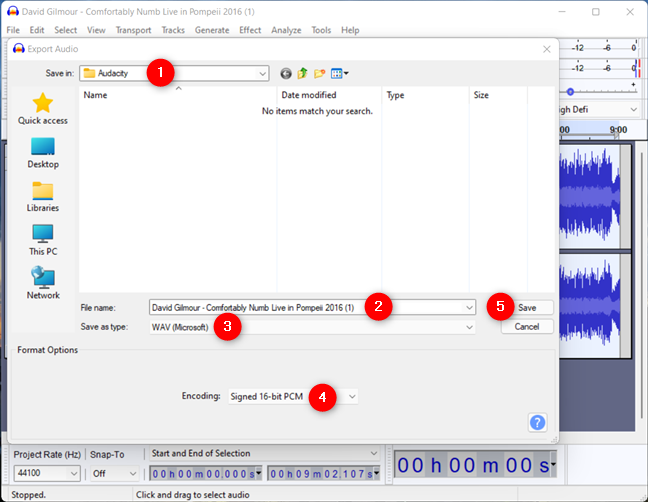
Task: Select Desktop in places sidebar
Action: click(43, 153)
